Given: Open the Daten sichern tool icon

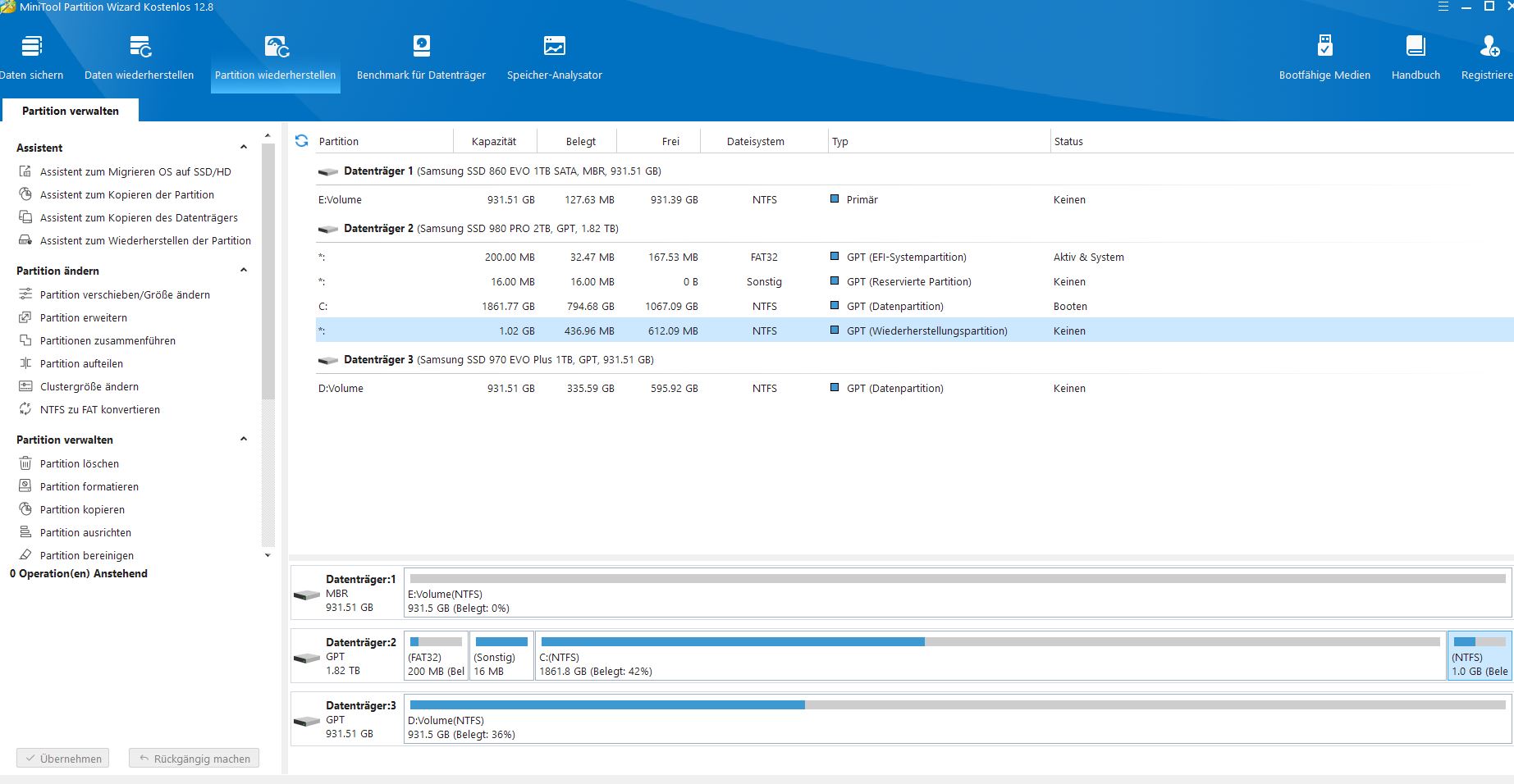Looking at the screenshot, I should 32,46.
